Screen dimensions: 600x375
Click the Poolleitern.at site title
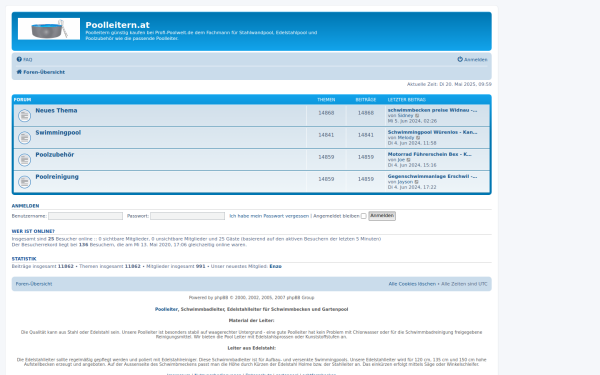[117, 25]
